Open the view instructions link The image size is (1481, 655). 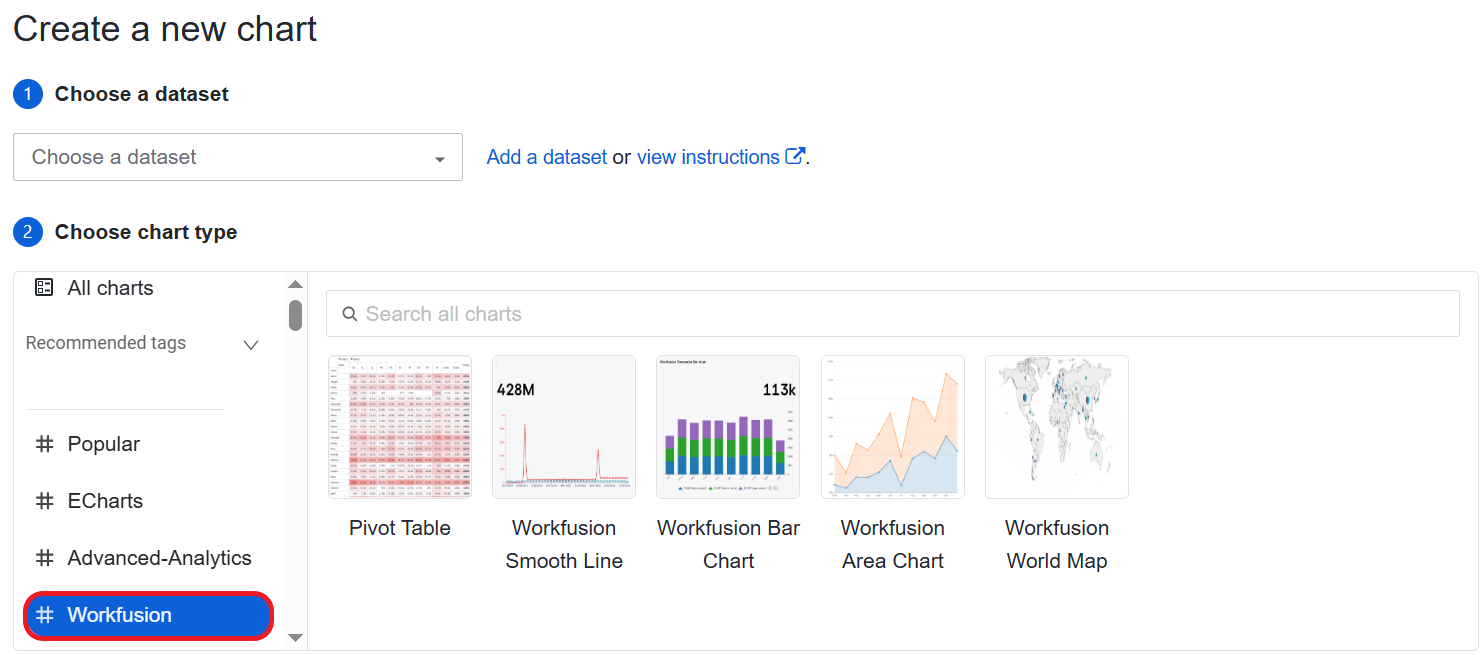(x=708, y=157)
